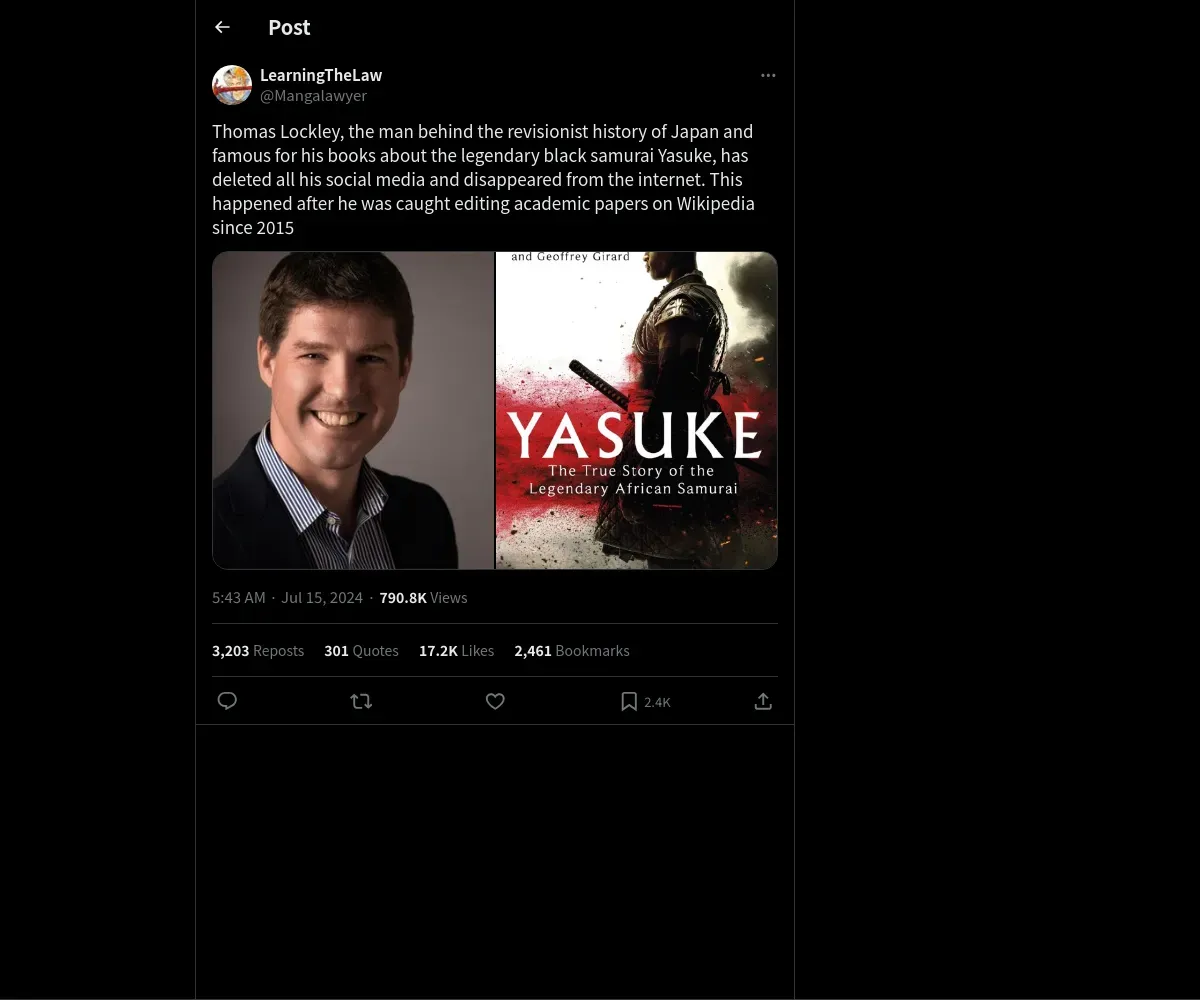The height and width of the screenshot is (1000, 1200).
Task: Click the Post header title
Action: coord(289,28)
